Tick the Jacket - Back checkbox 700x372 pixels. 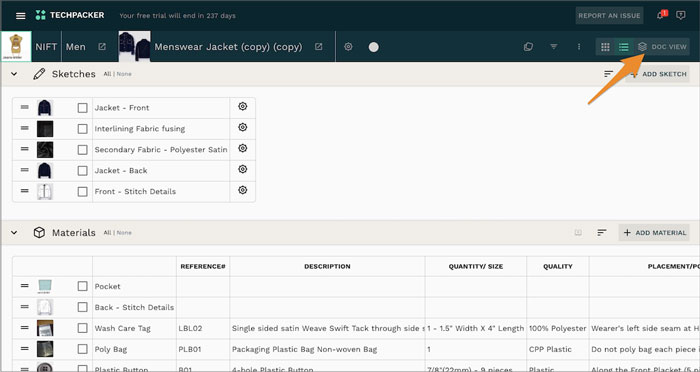[x=82, y=171]
